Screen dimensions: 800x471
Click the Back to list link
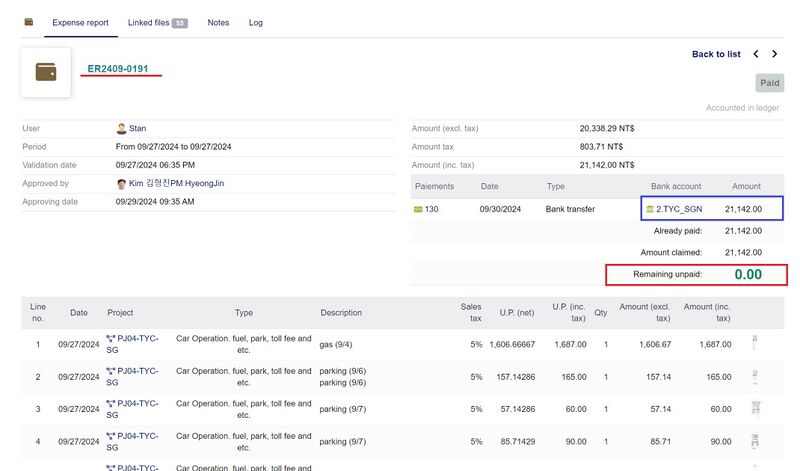716,54
